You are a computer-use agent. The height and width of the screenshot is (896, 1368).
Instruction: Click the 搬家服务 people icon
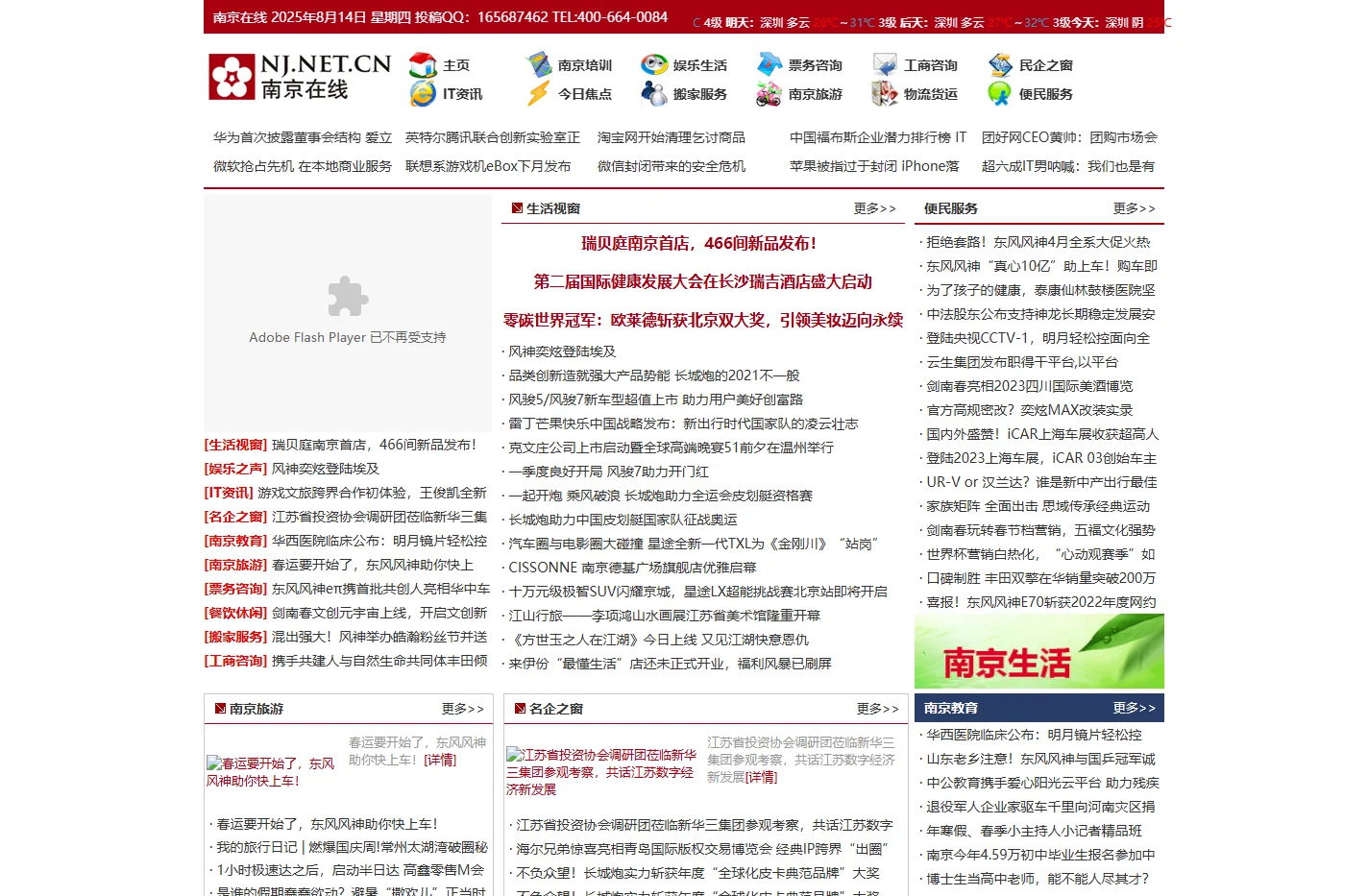654,94
